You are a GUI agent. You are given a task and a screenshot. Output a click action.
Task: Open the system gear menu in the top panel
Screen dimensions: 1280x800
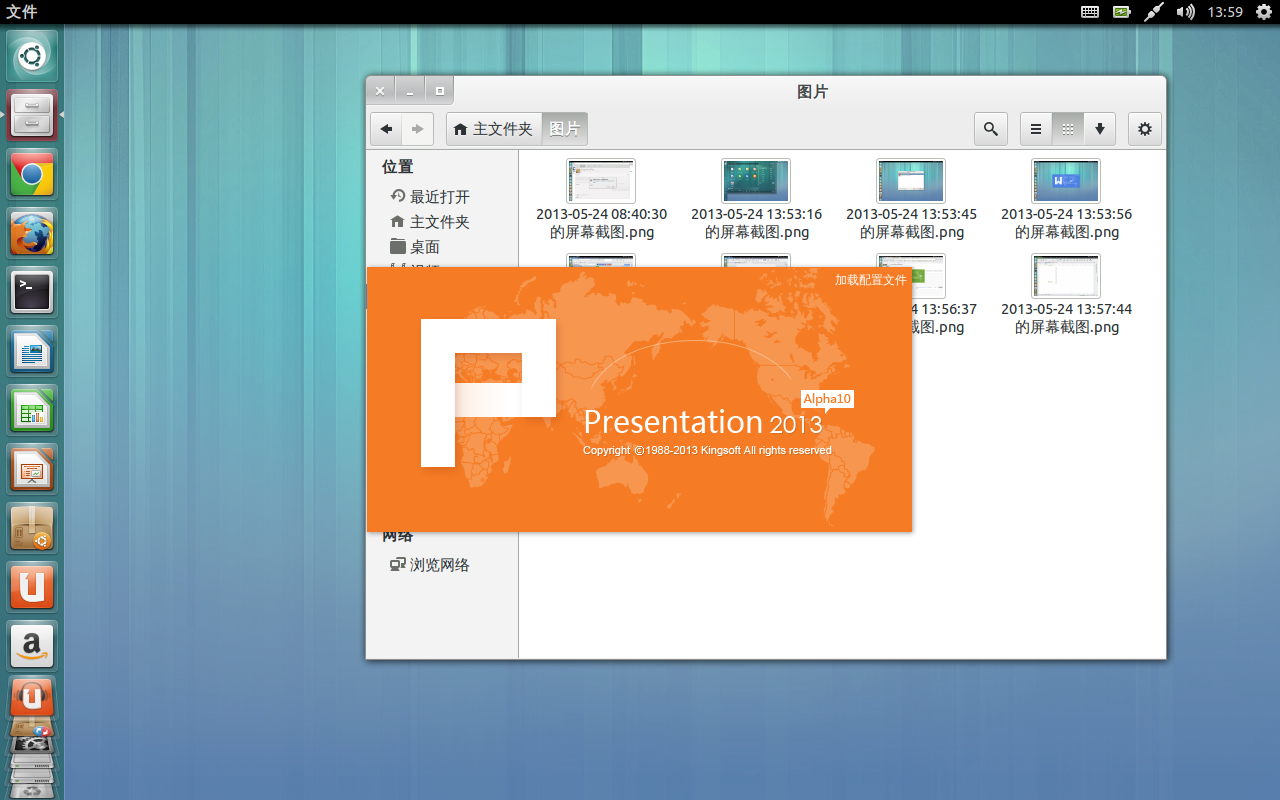click(1263, 12)
